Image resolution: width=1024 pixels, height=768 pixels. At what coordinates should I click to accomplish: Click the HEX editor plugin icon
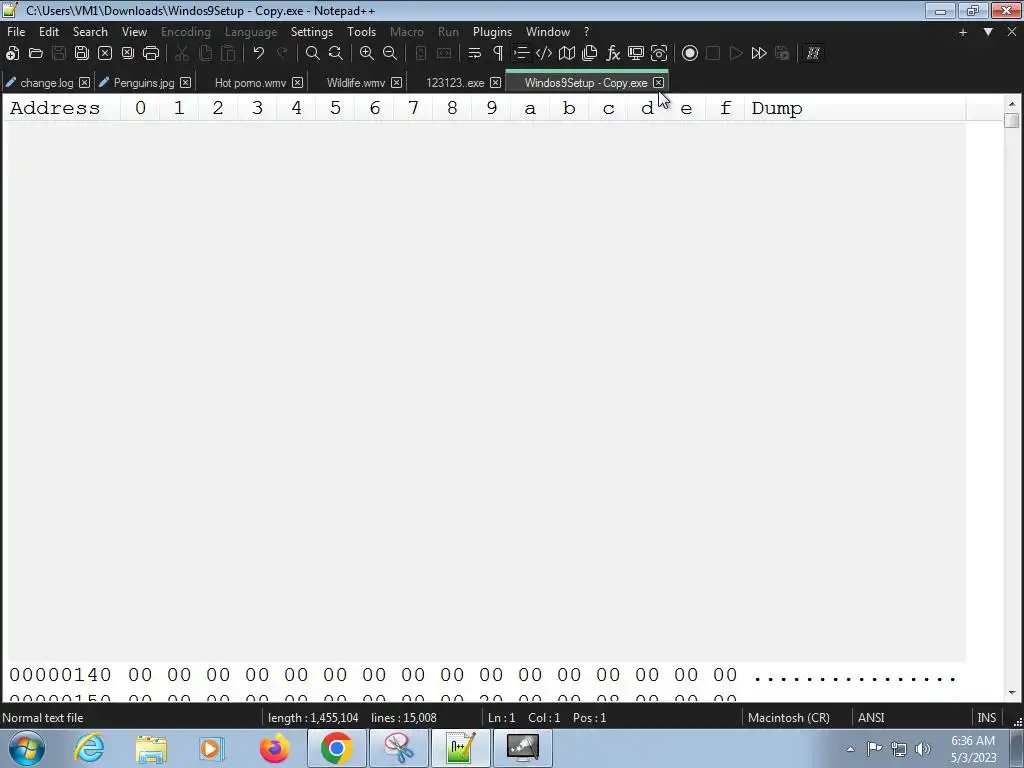pos(813,54)
